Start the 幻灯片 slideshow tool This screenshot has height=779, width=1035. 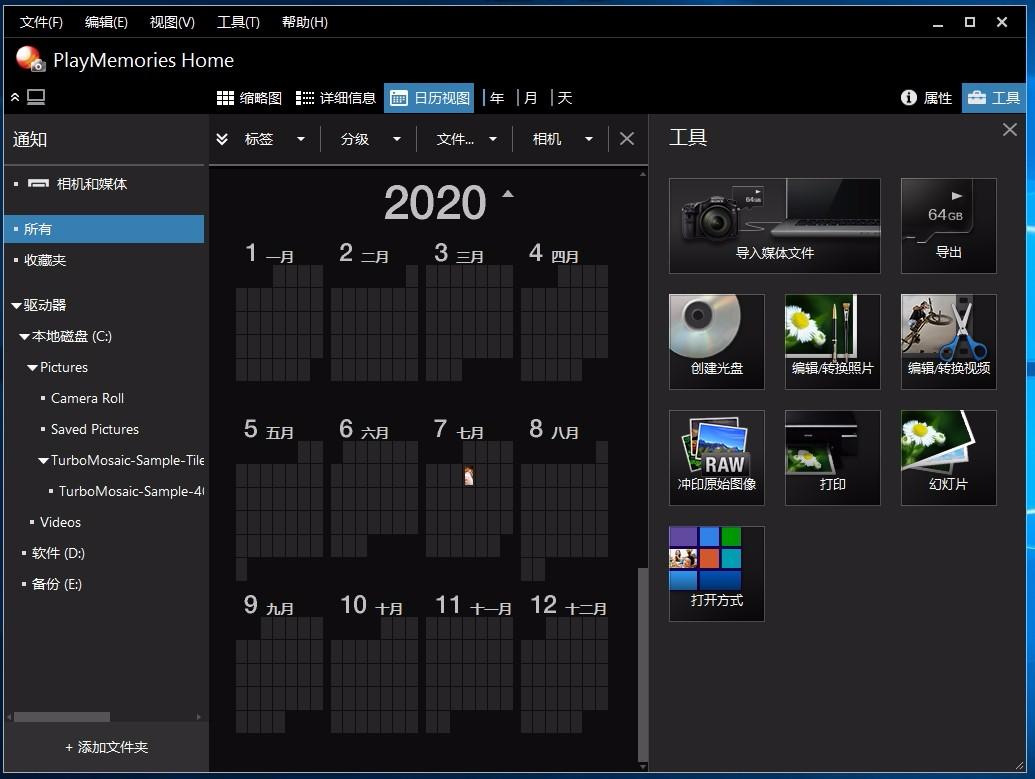click(x=949, y=457)
